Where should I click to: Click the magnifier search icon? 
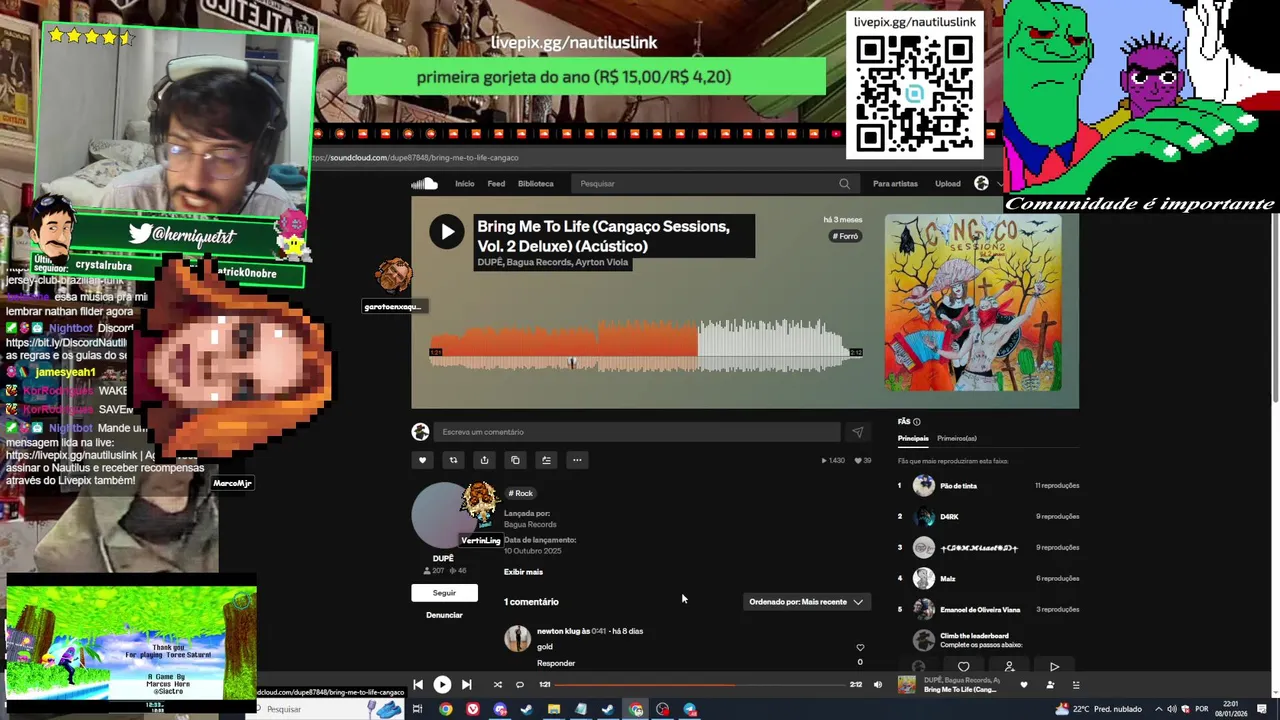click(x=845, y=183)
